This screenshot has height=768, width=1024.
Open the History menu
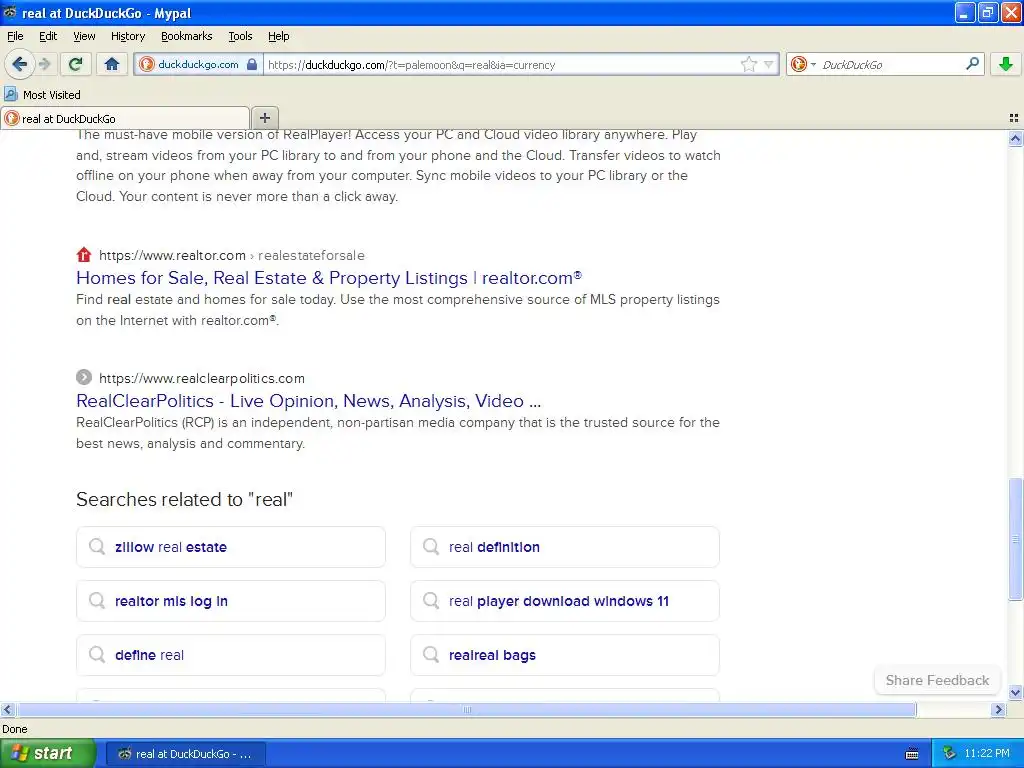coord(128,36)
